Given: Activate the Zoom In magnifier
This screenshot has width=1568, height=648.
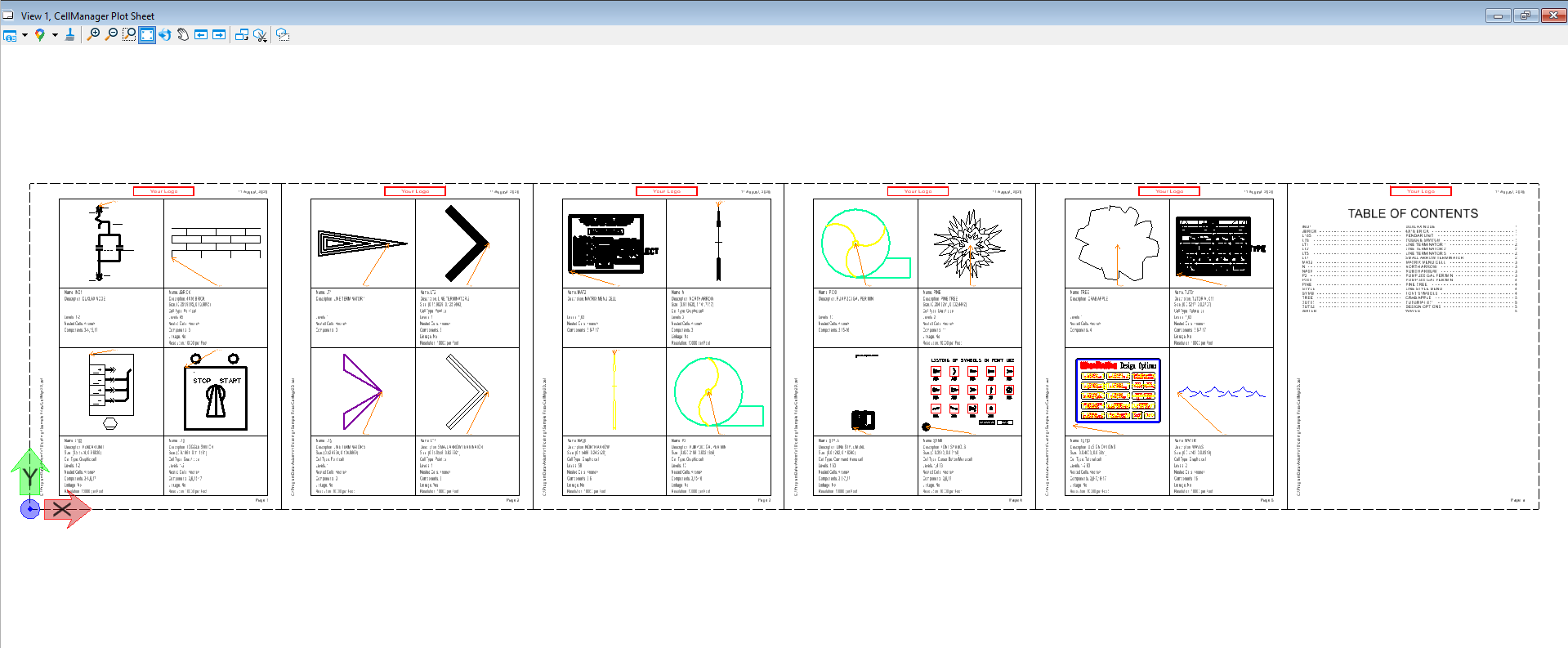Looking at the screenshot, I should click(x=93, y=35).
